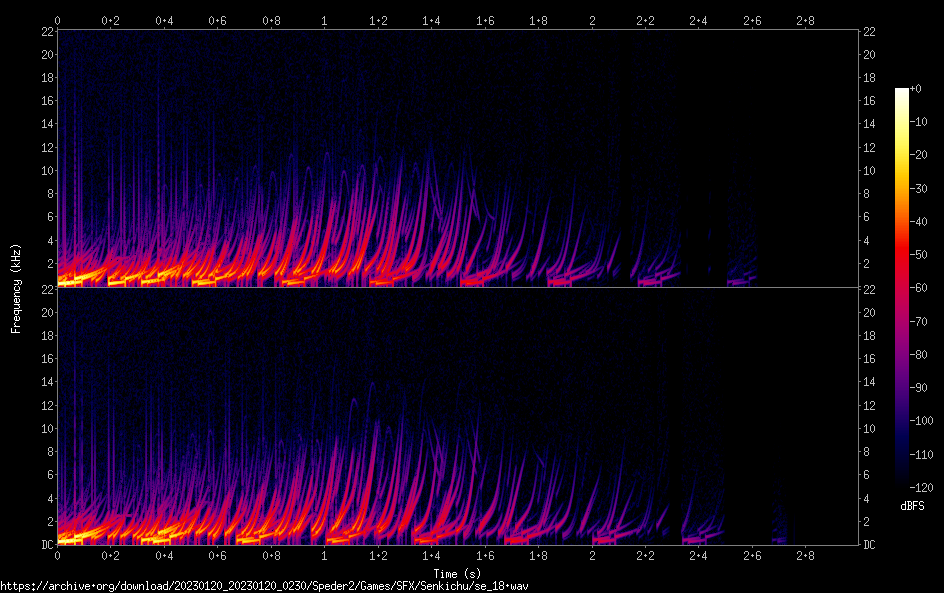The height and width of the screenshot is (593, 944).
Task: Click the 1.6 tick on bottom time axis
Action: click(x=485, y=556)
